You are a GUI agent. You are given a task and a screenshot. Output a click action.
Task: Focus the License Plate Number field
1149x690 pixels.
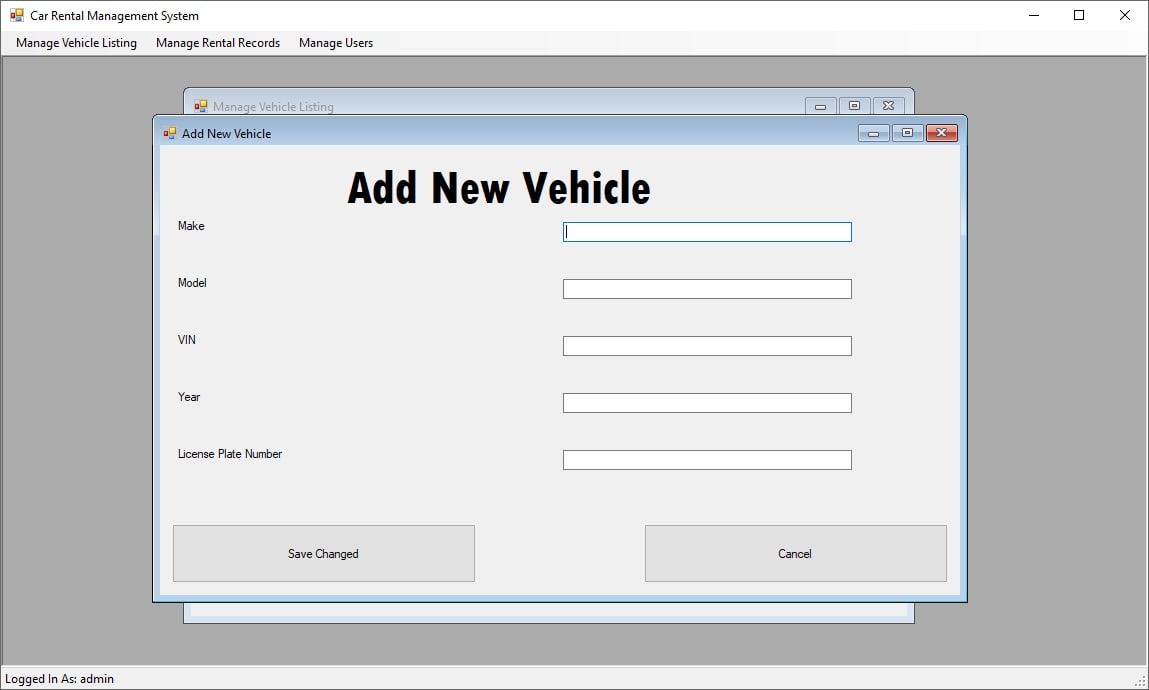click(x=707, y=460)
